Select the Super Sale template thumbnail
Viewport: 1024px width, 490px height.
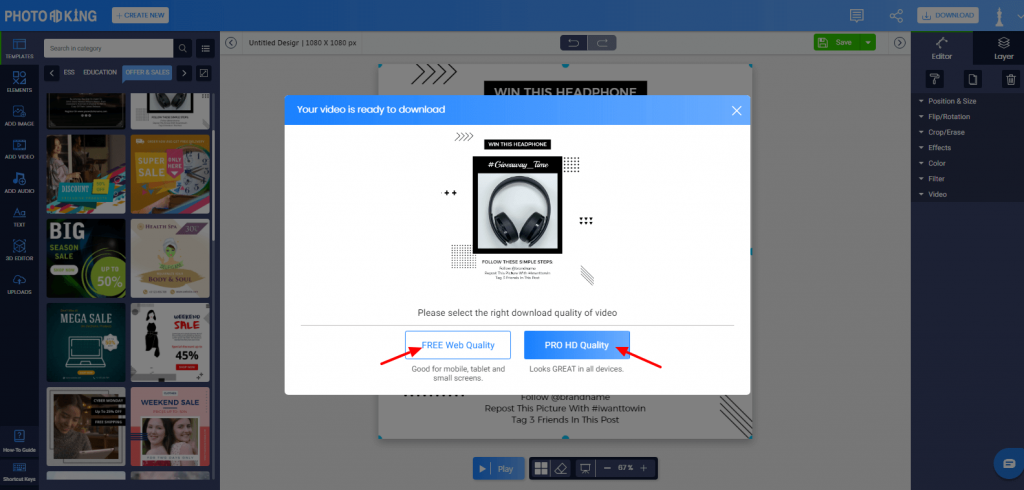click(x=170, y=174)
